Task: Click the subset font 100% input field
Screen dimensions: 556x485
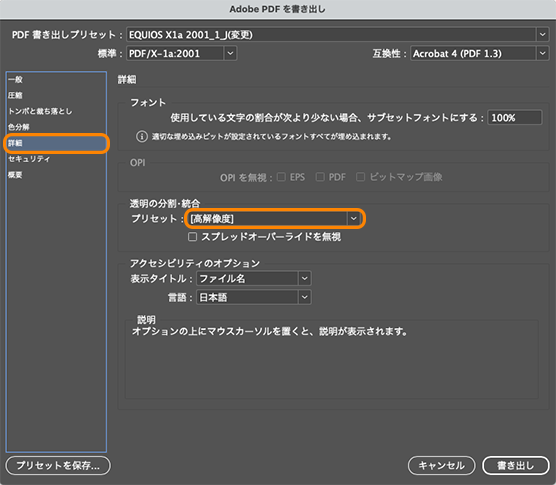Action: (x=515, y=117)
